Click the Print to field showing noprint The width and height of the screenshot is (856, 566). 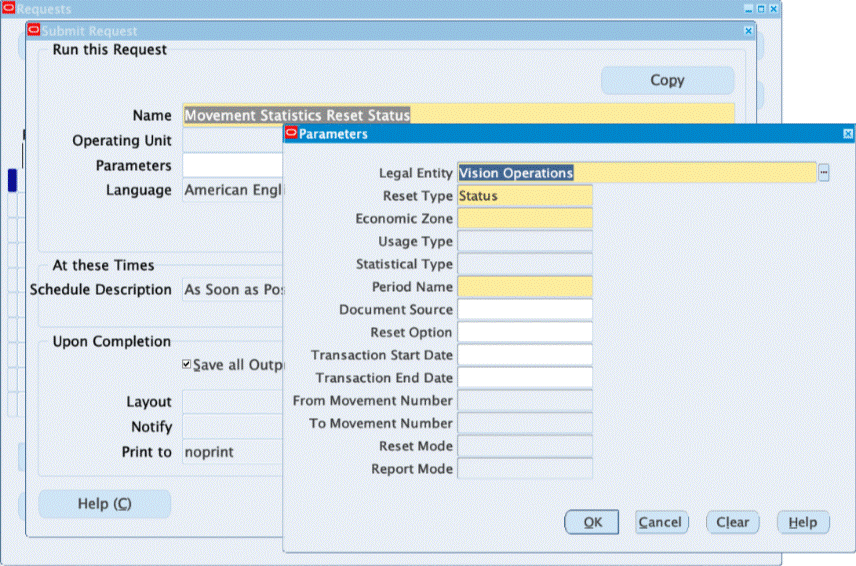[233, 452]
